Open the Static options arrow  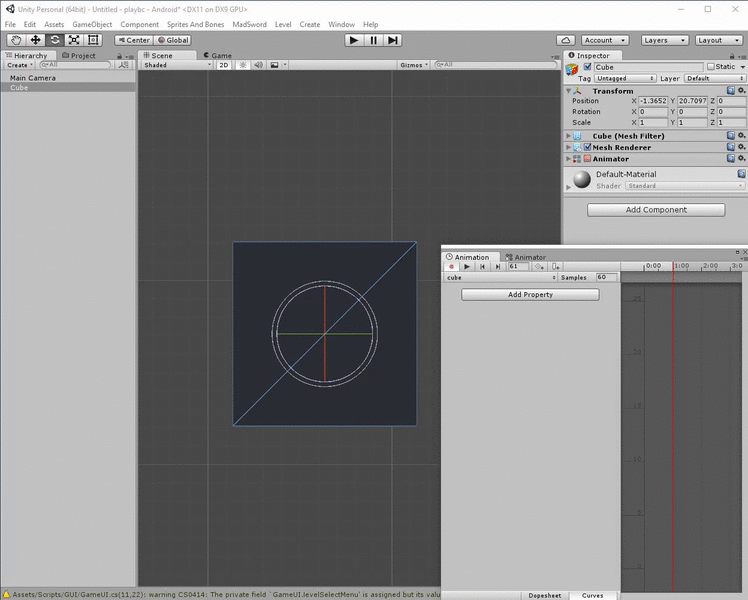point(743,67)
